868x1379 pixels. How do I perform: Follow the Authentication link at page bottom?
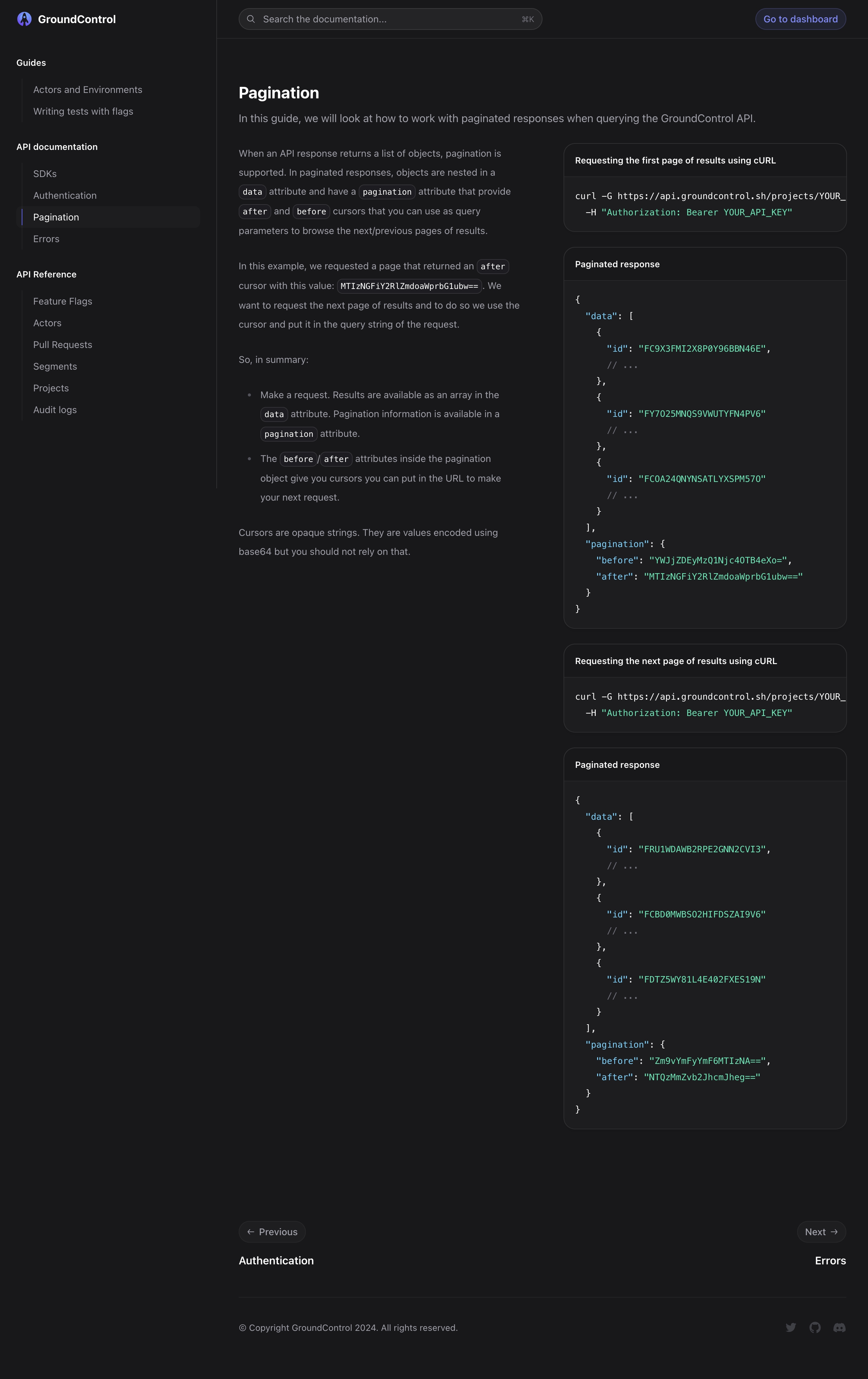[276, 1260]
